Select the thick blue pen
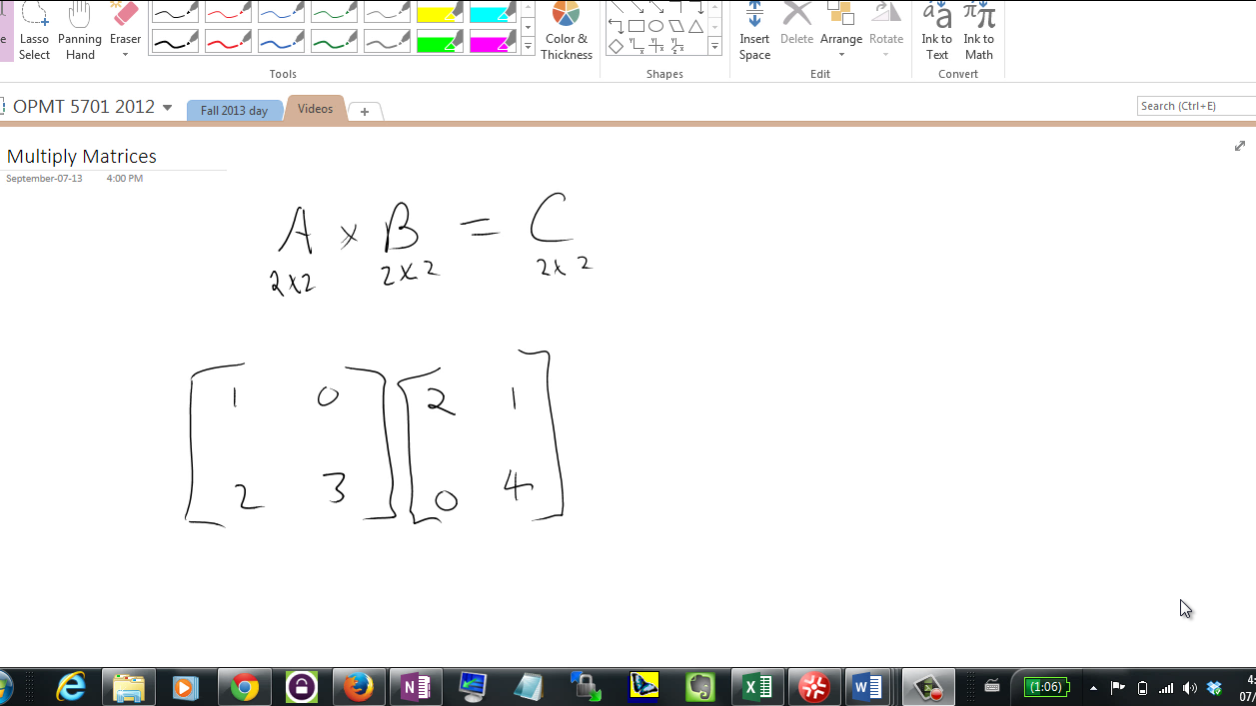The height and width of the screenshot is (706, 1256). (x=281, y=42)
